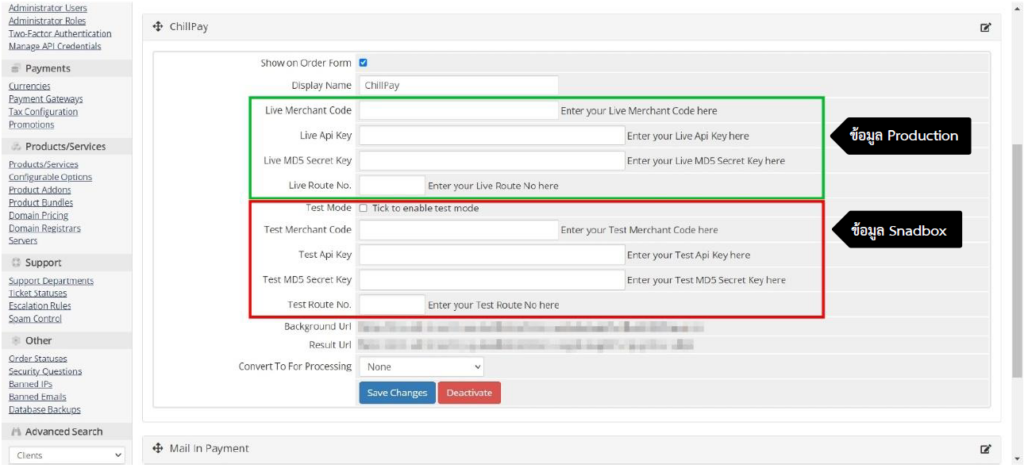Click the Save Changes button
1024x468 pixels.
pyautogui.click(x=397, y=393)
